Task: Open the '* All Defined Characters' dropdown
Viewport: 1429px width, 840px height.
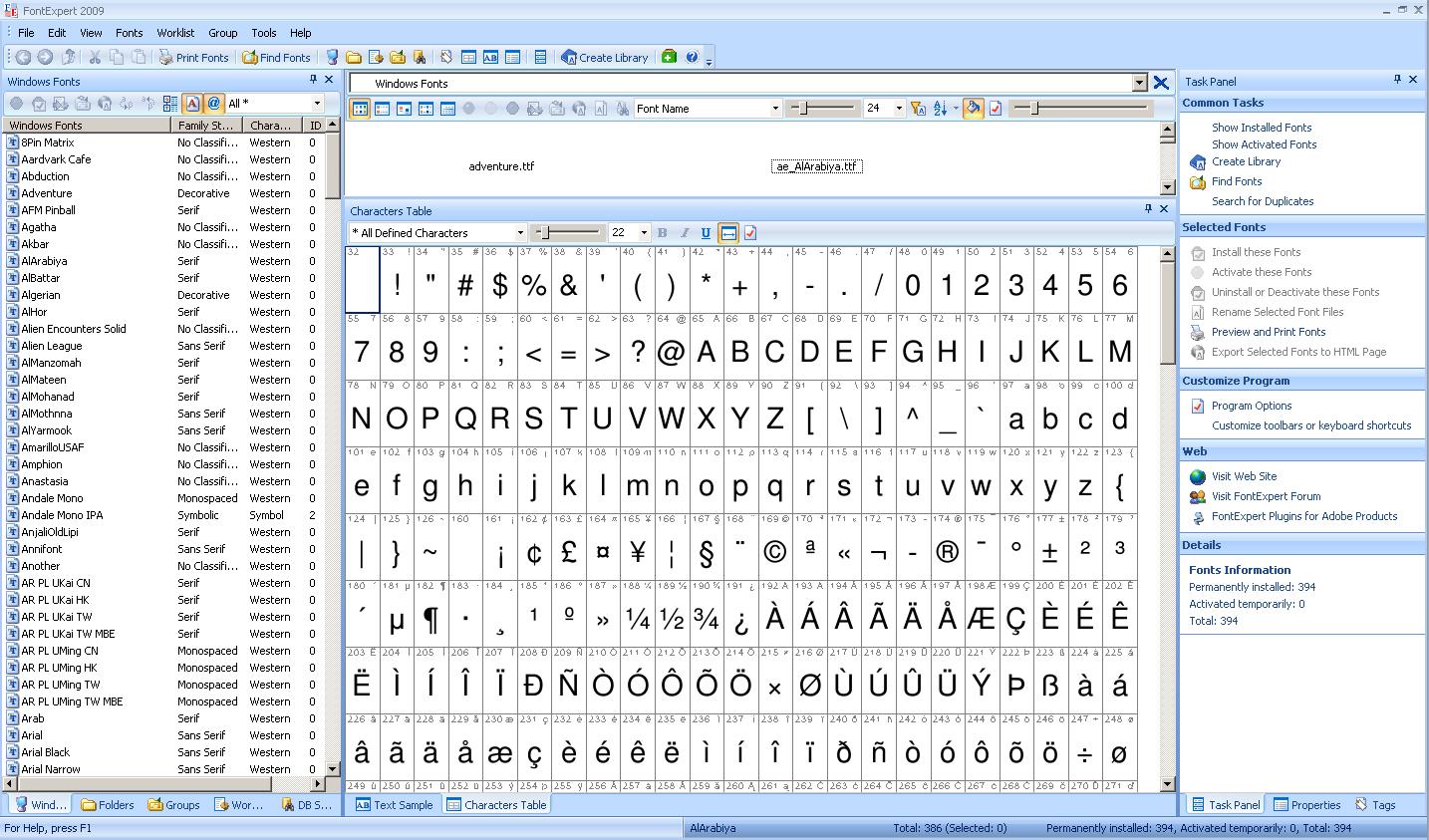Action: coord(520,233)
